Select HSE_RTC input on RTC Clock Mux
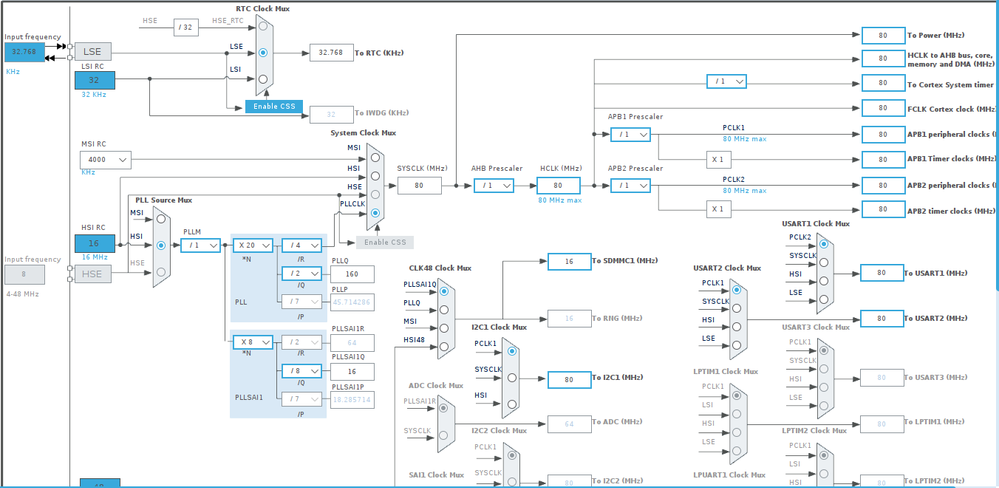 (x=262, y=27)
